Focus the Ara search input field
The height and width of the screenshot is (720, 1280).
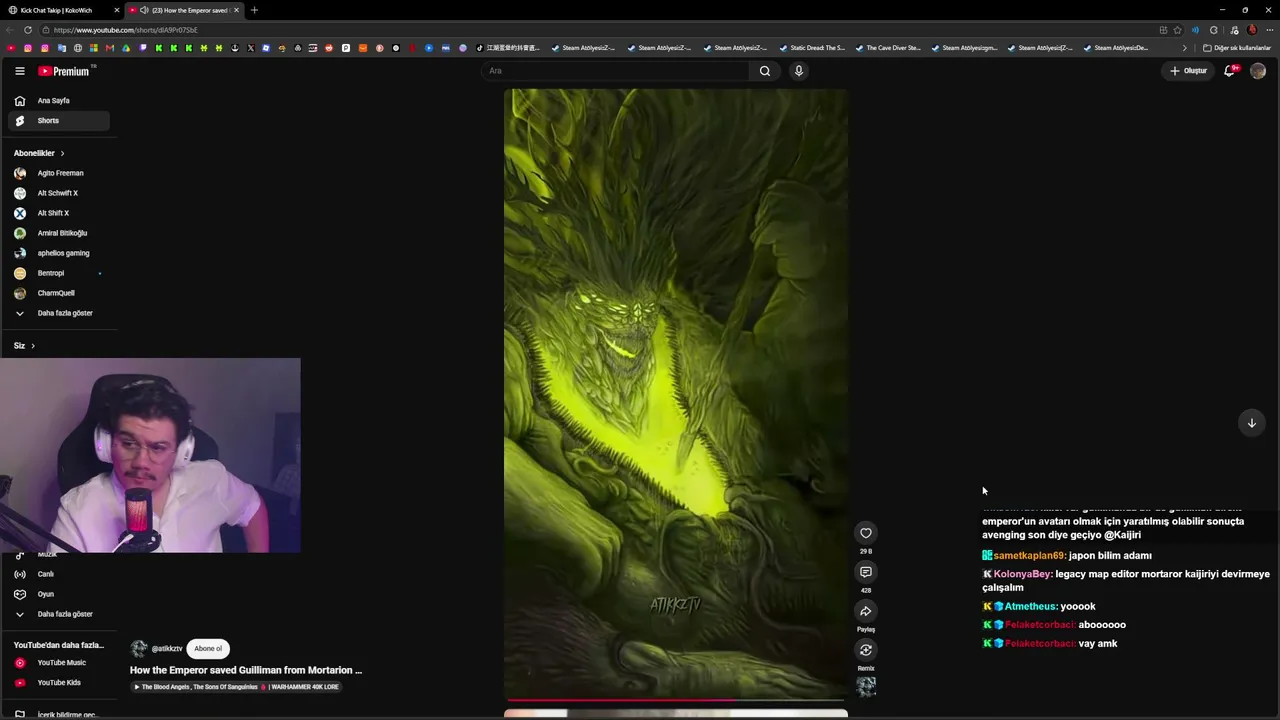(616, 71)
